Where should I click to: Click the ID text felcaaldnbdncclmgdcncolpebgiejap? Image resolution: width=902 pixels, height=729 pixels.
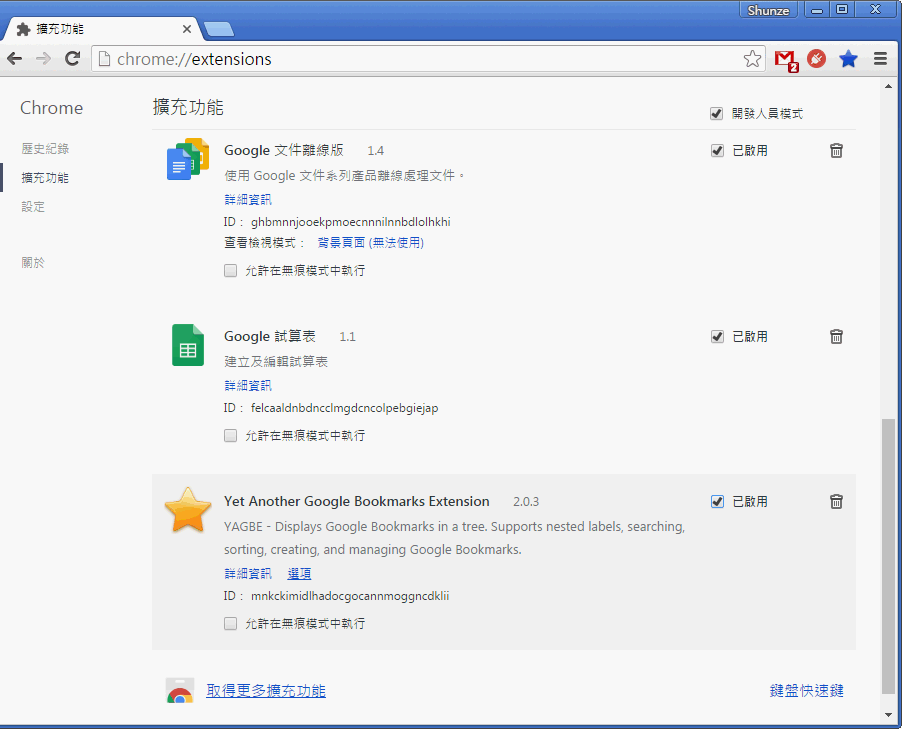tap(345, 408)
